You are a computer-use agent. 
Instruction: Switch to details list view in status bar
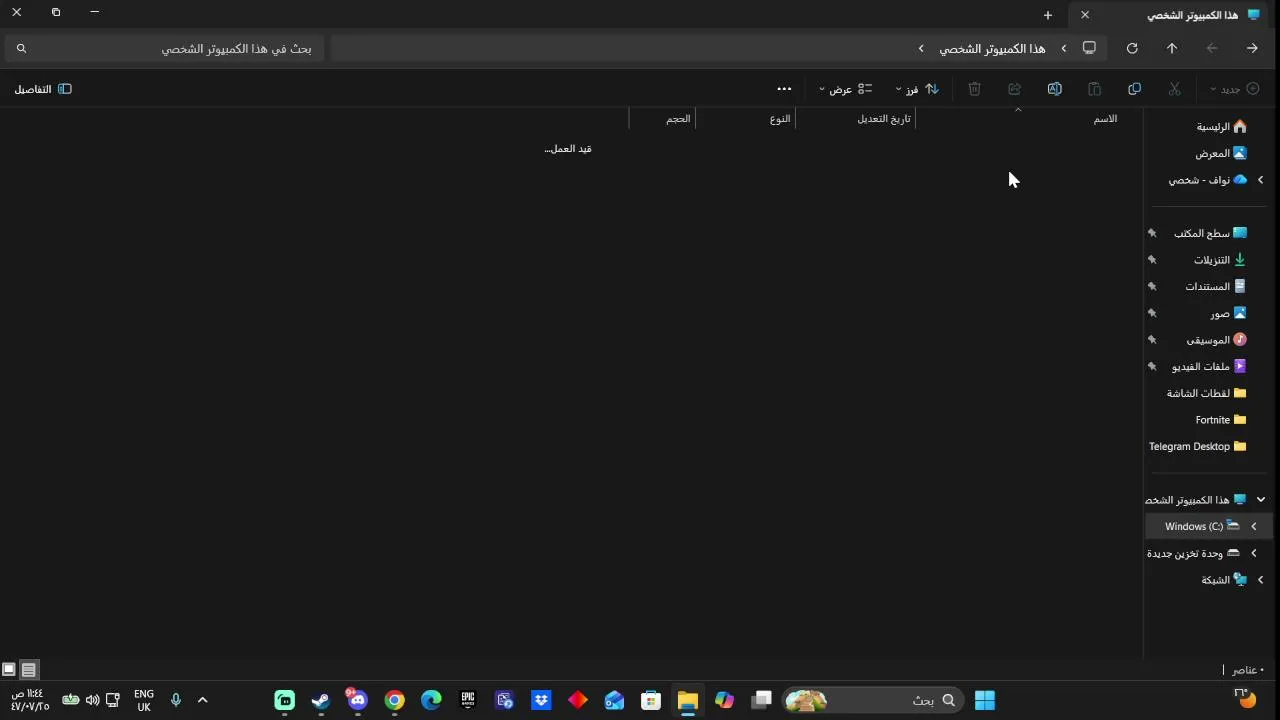[x=28, y=670]
